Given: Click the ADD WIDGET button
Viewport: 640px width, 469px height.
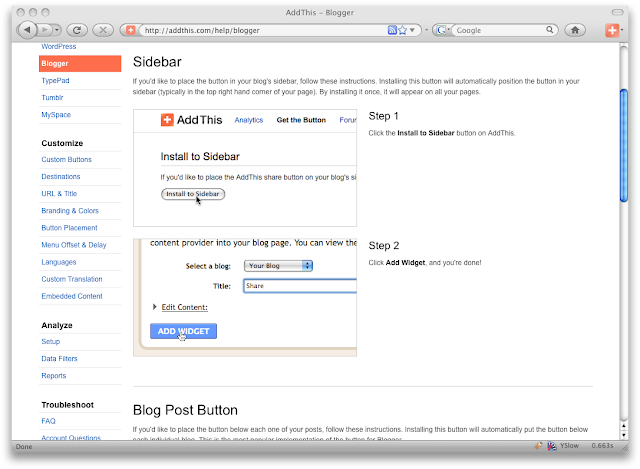Looking at the screenshot, I should click(183, 331).
